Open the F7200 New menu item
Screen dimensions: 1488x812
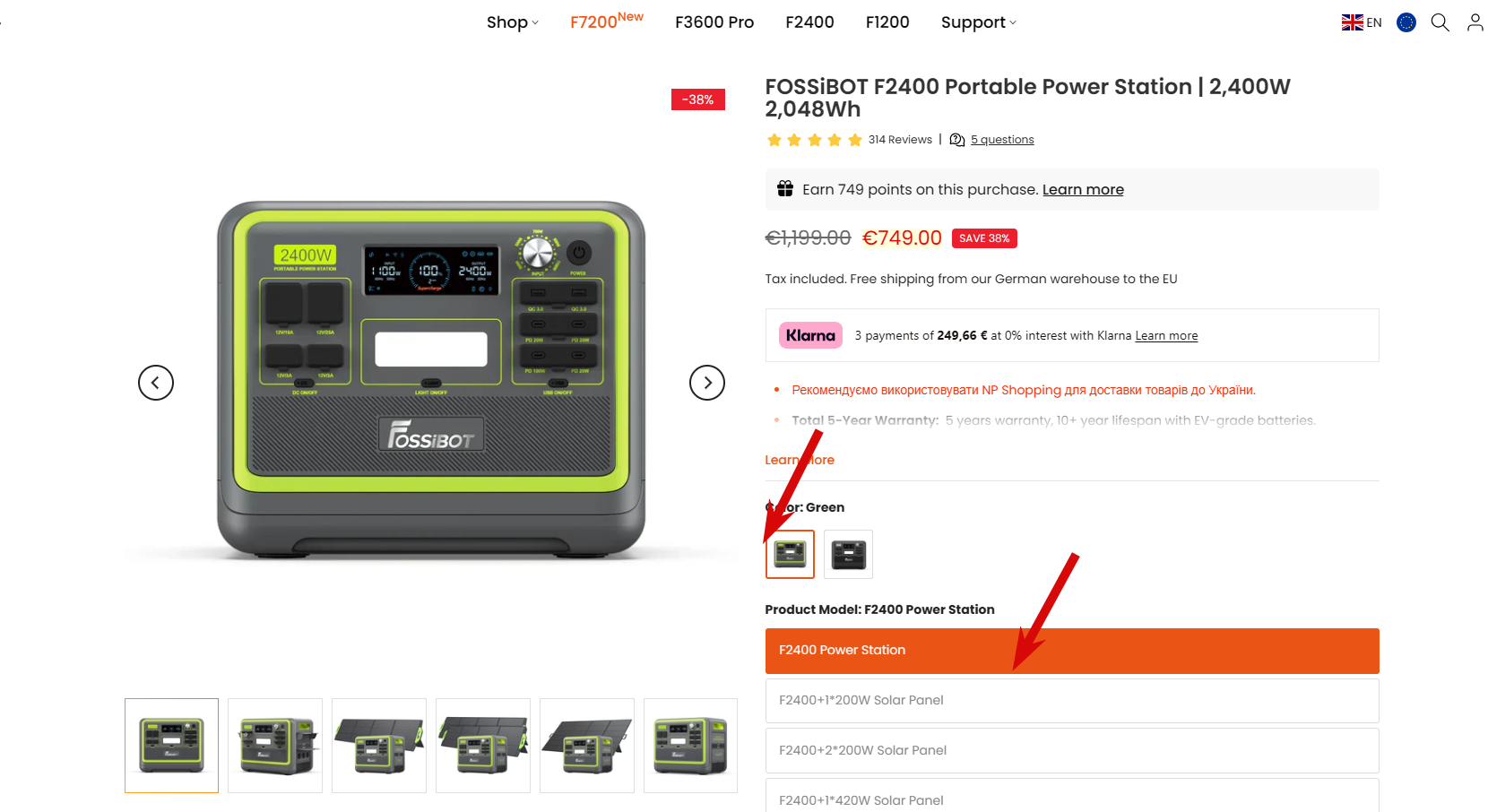click(607, 21)
